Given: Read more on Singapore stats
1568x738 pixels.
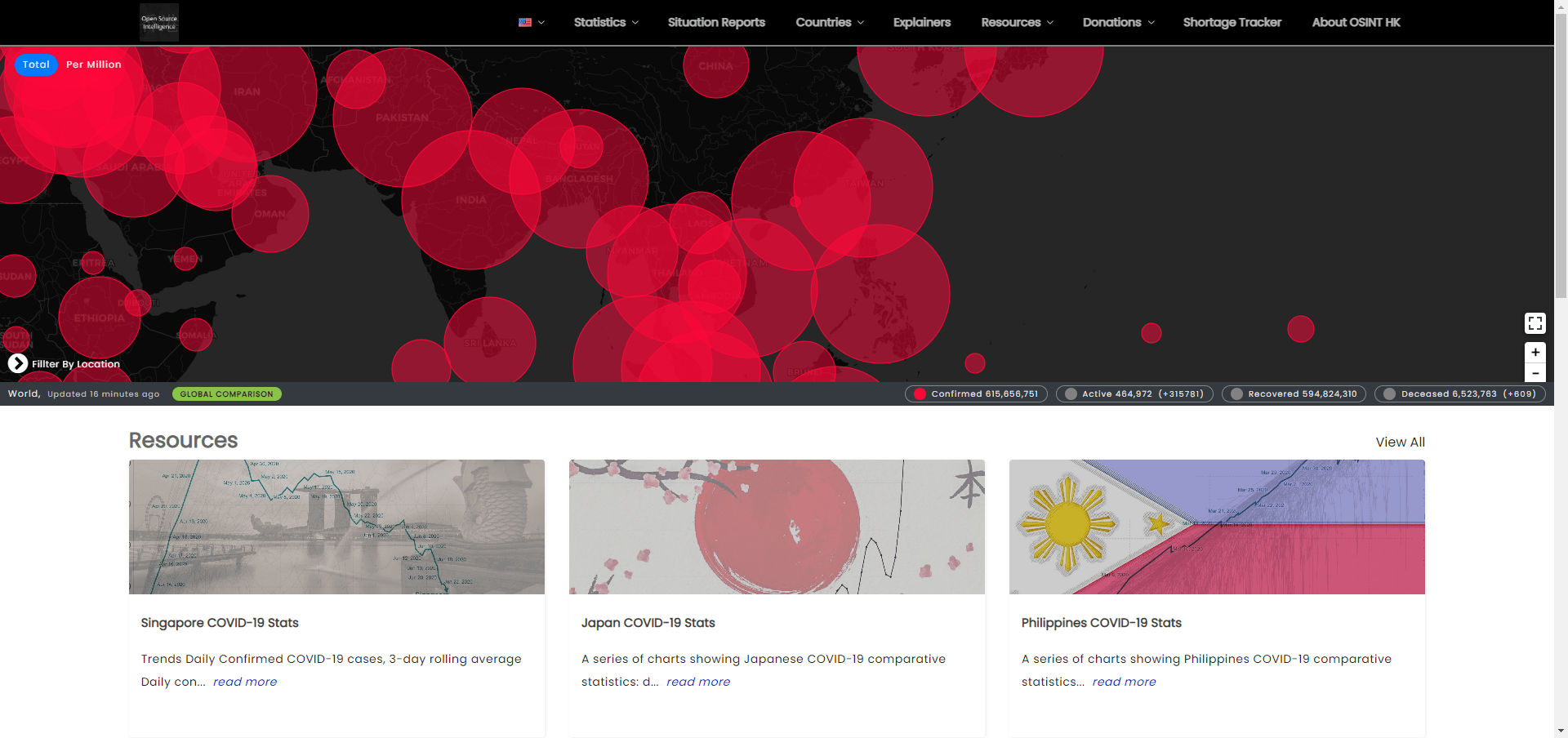Looking at the screenshot, I should click(245, 682).
